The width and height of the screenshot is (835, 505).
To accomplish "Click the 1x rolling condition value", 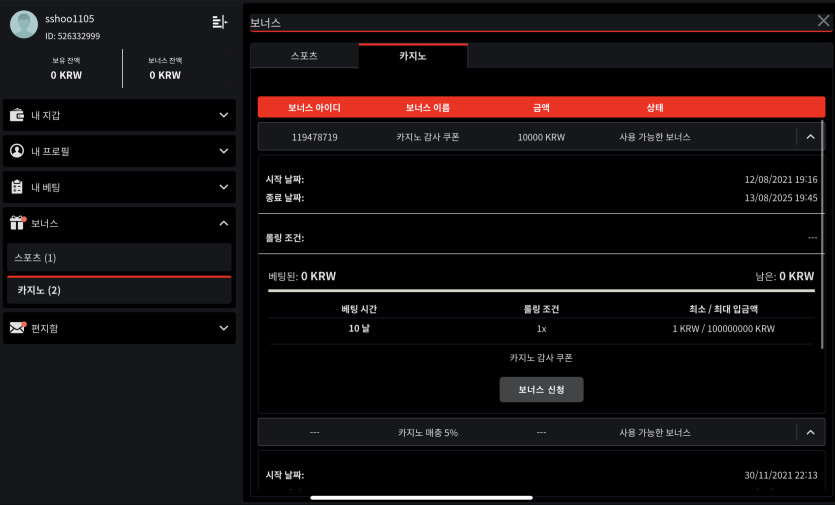I will click(x=541, y=329).
